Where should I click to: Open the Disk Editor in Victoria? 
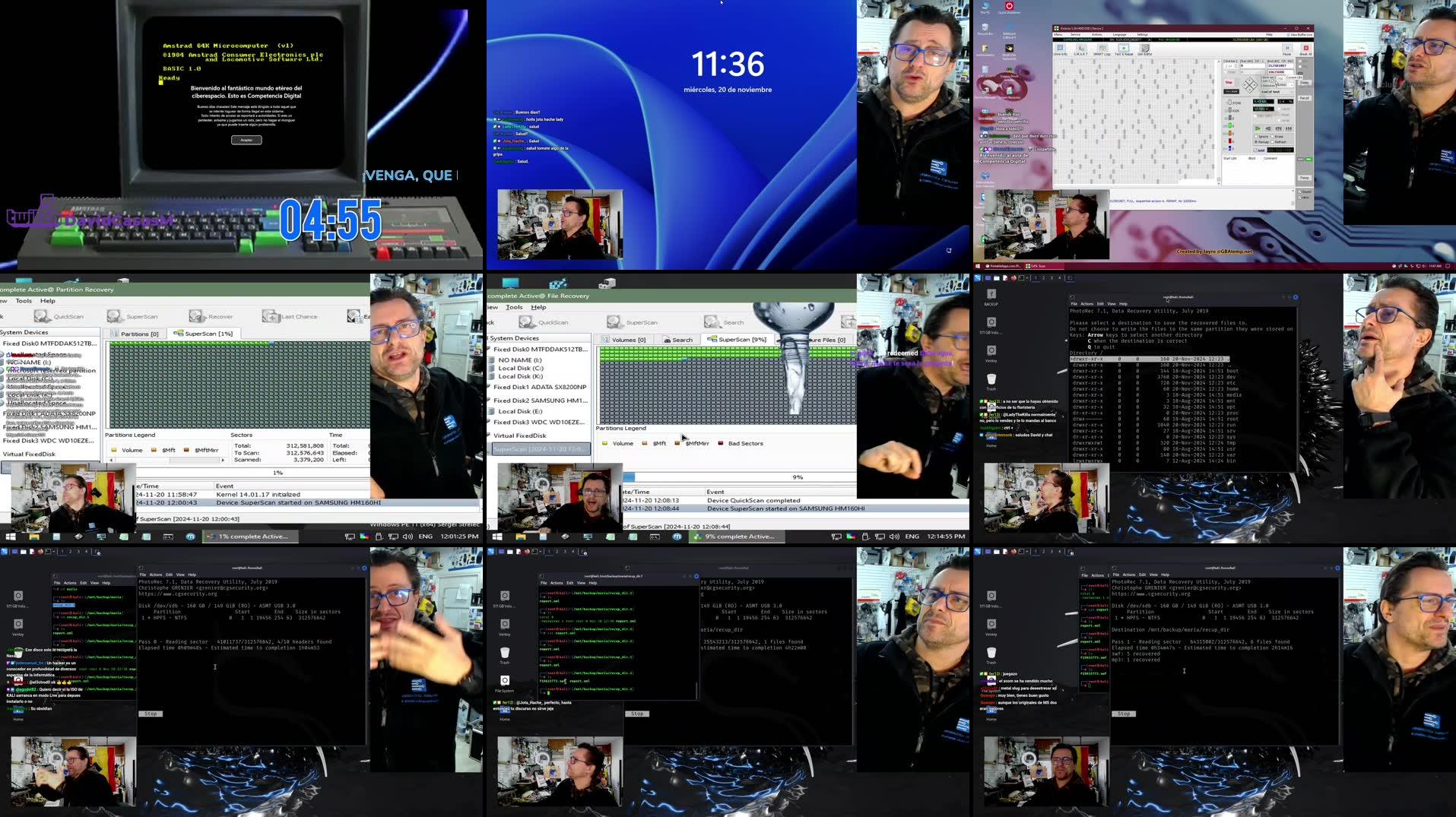[1144, 49]
